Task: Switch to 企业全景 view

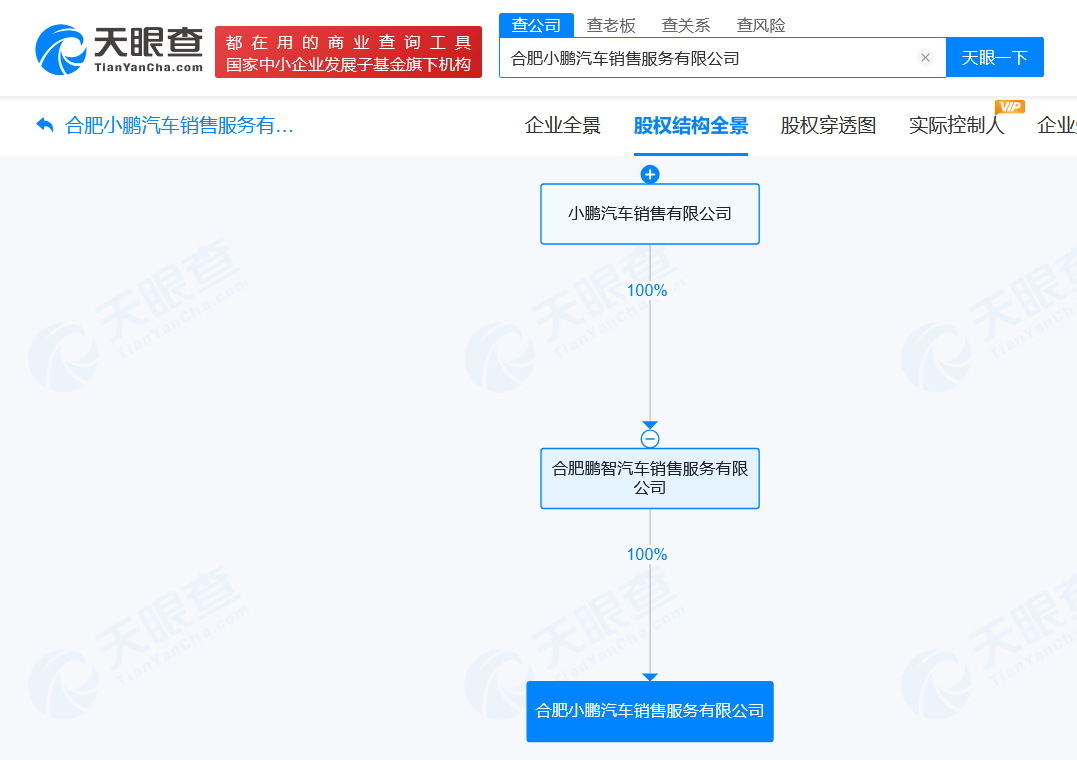Action: 562,126
